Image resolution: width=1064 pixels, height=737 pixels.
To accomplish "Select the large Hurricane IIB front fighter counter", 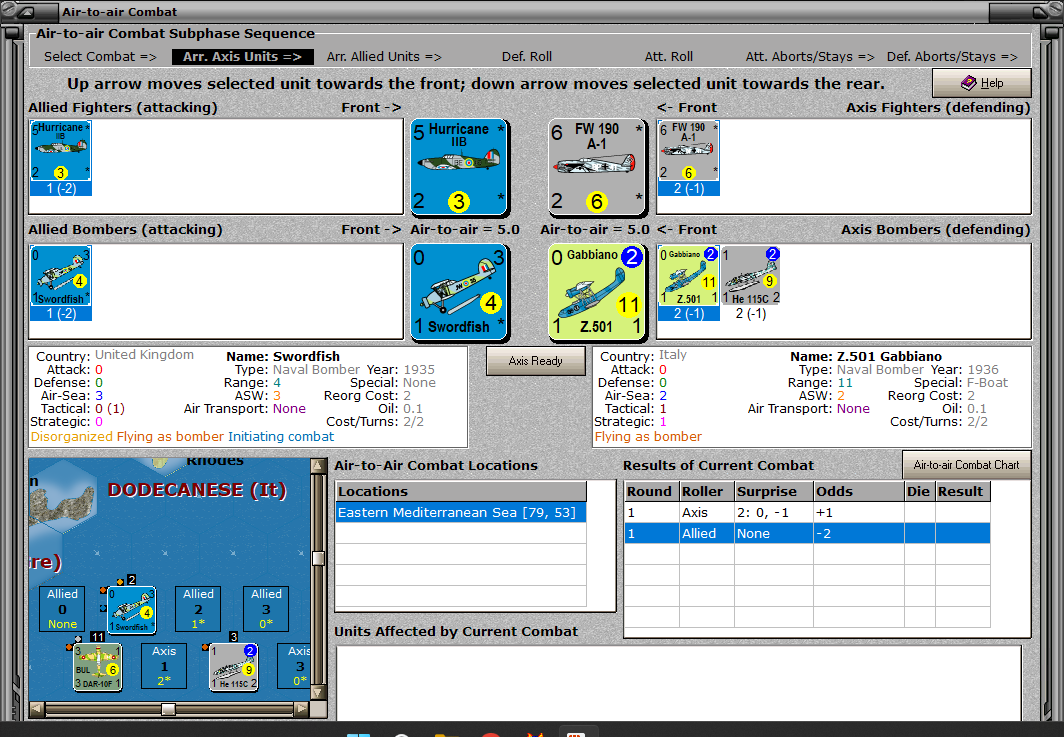I will coord(459,167).
